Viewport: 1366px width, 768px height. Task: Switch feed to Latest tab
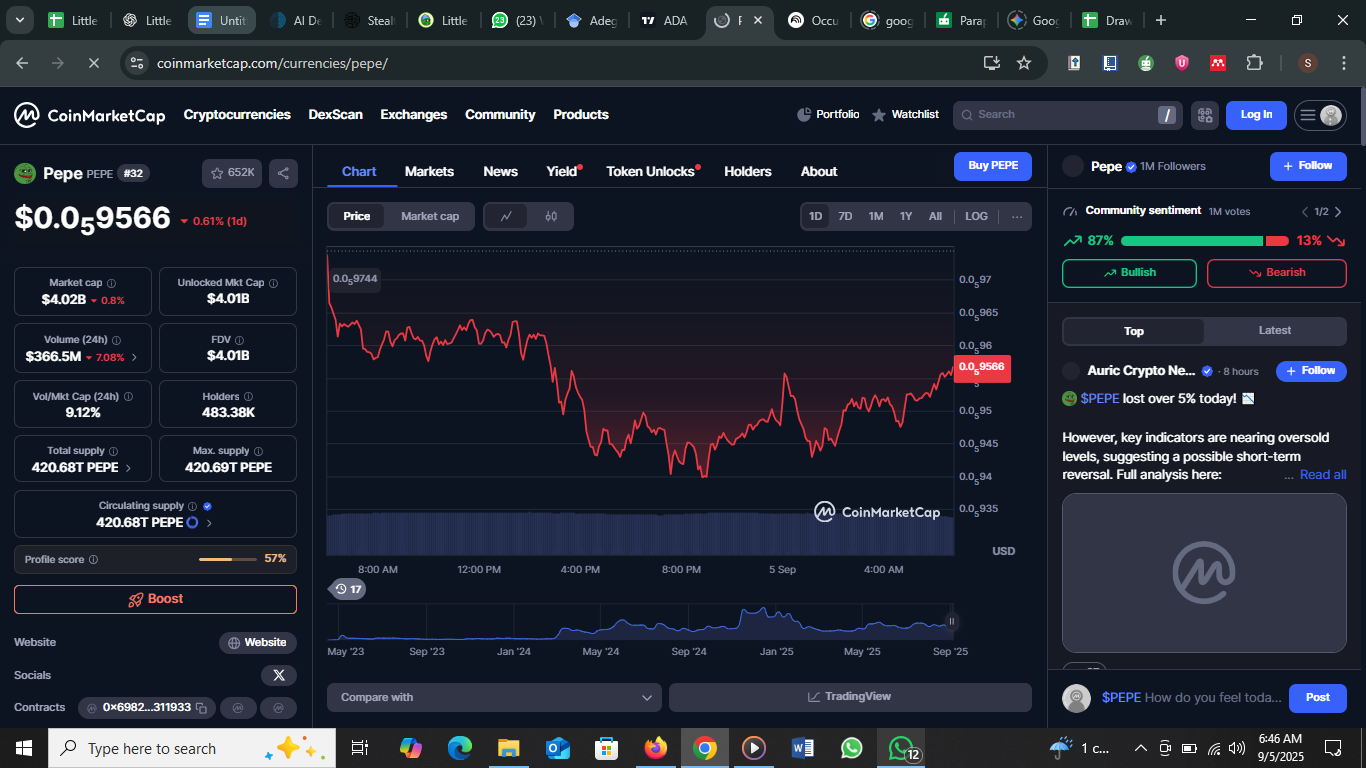click(1275, 331)
